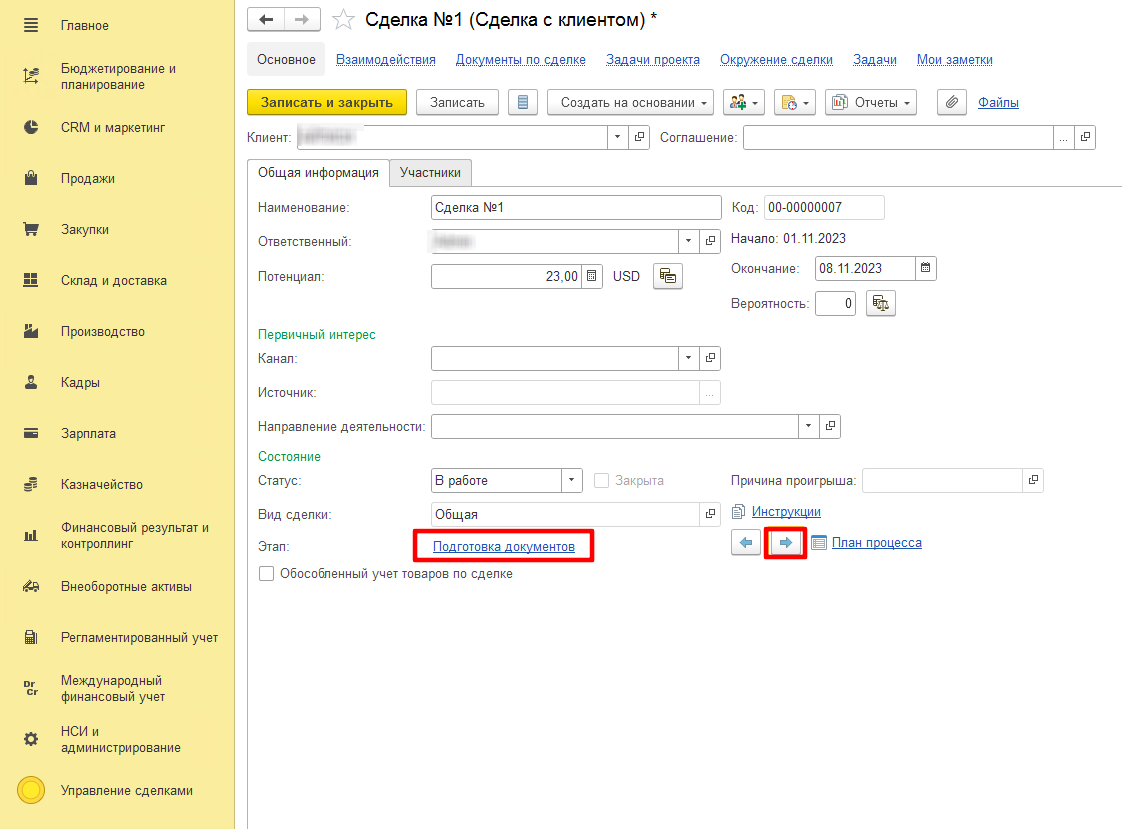Click the Наименование input field
The height and width of the screenshot is (829, 1122).
point(575,207)
